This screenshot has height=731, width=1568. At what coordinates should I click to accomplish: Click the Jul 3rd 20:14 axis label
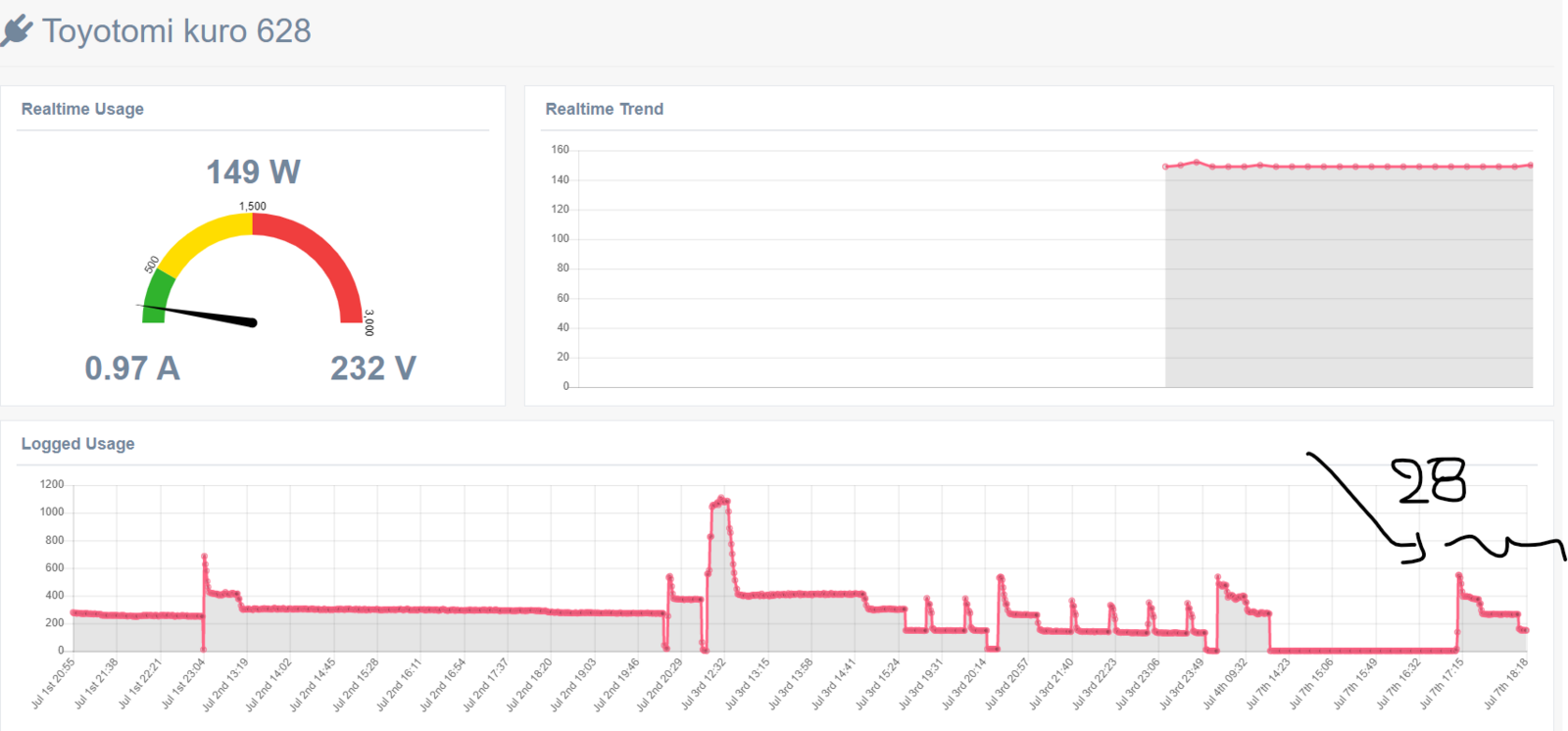pos(964,683)
